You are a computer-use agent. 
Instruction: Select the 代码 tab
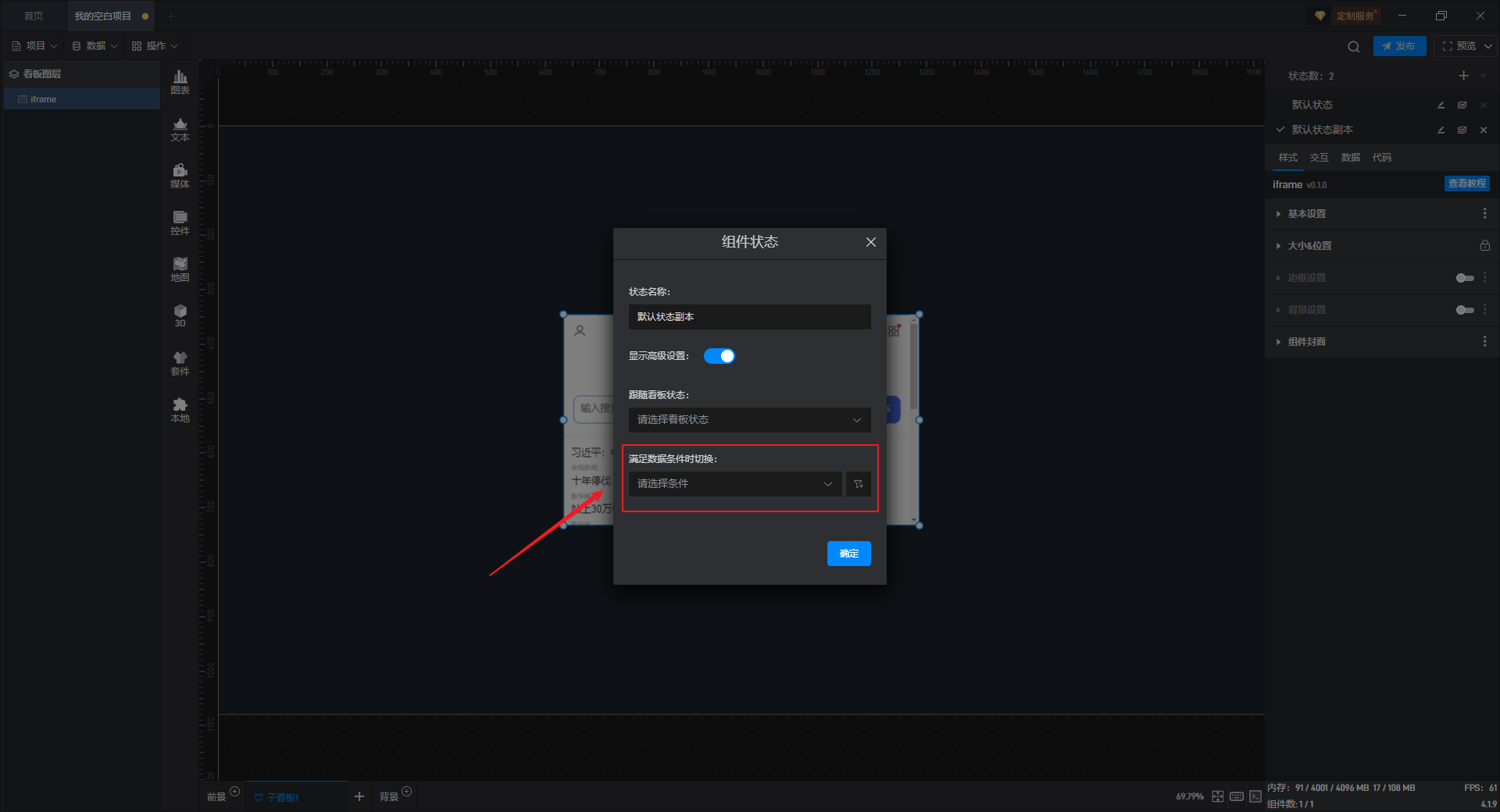coord(1382,158)
